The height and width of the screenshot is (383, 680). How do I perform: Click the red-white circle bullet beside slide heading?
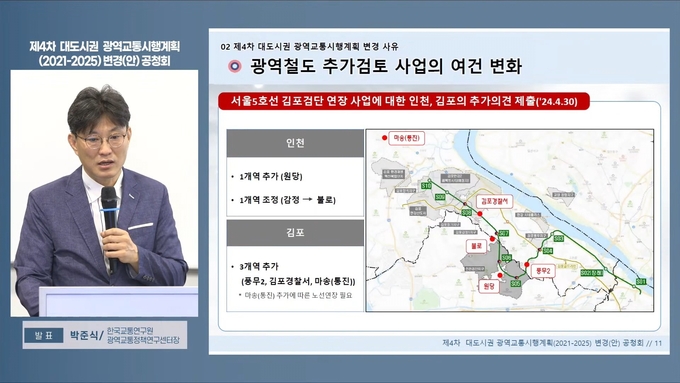point(235,66)
